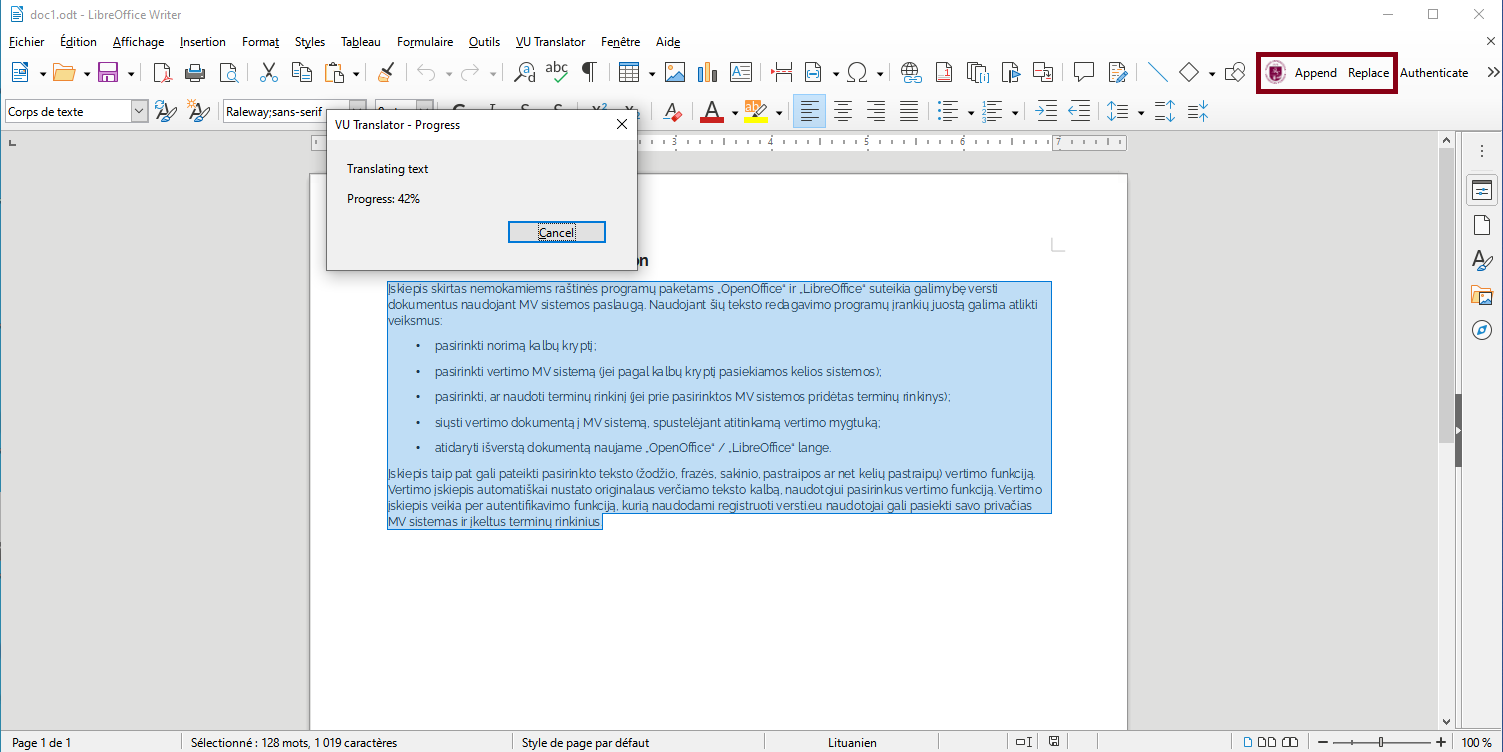The width and height of the screenshot is (1503, 752).
Task: Expand the Save dropdown arrow
Action: (129, 73)
